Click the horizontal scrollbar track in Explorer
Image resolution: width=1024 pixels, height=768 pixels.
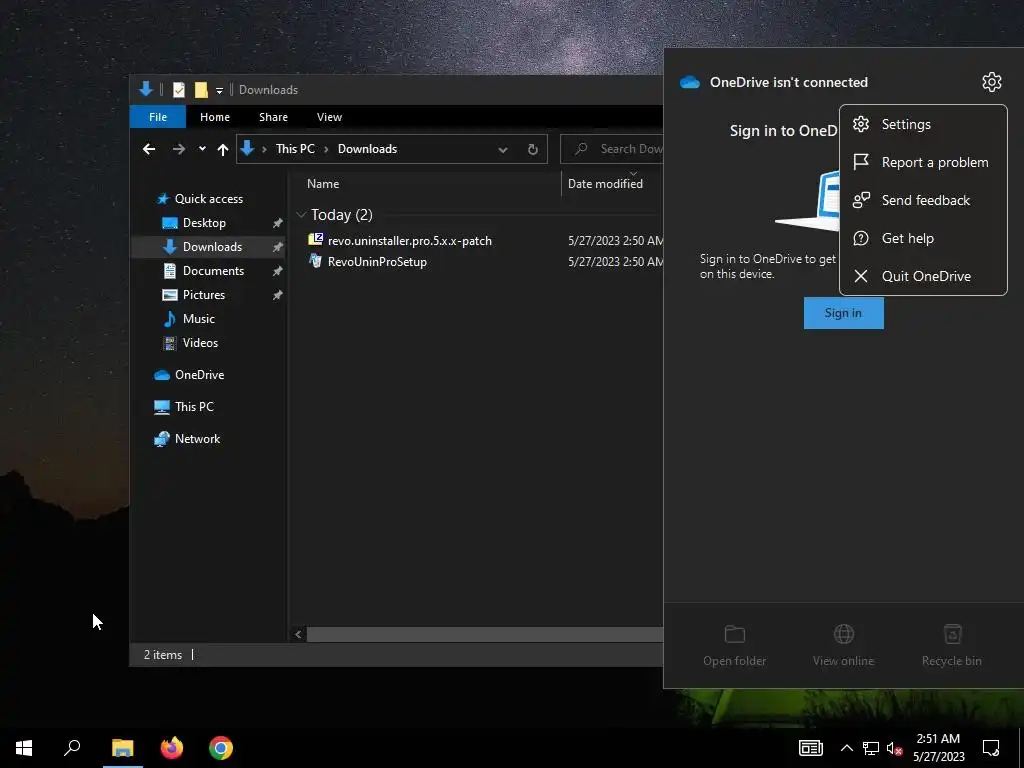485,634
